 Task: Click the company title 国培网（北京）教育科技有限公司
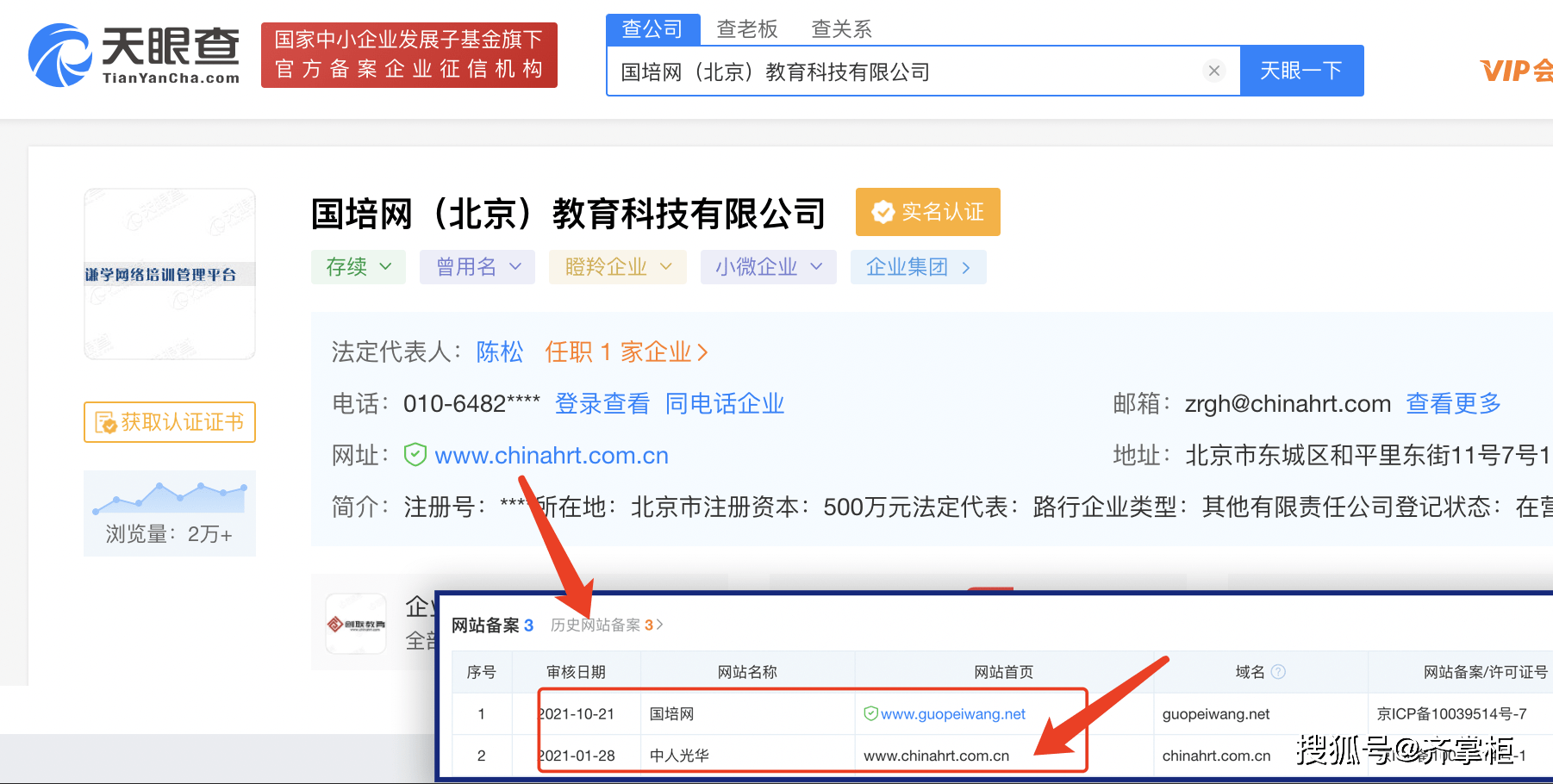[569, 213]
